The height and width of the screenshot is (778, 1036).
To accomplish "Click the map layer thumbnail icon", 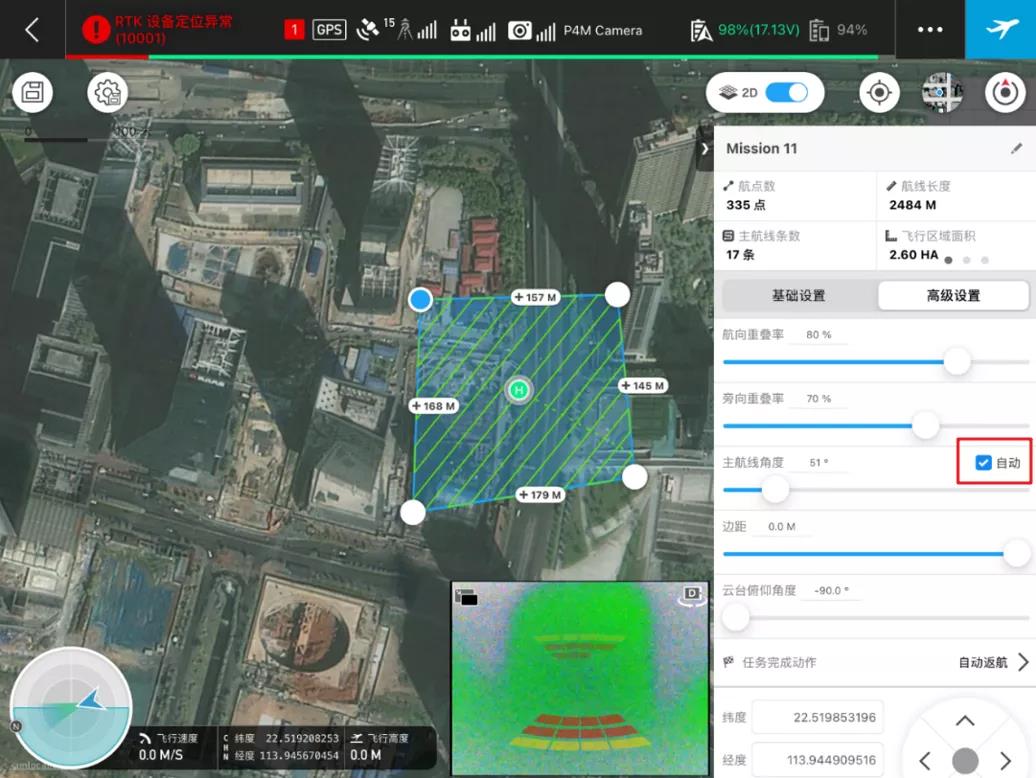I will 942,93.
